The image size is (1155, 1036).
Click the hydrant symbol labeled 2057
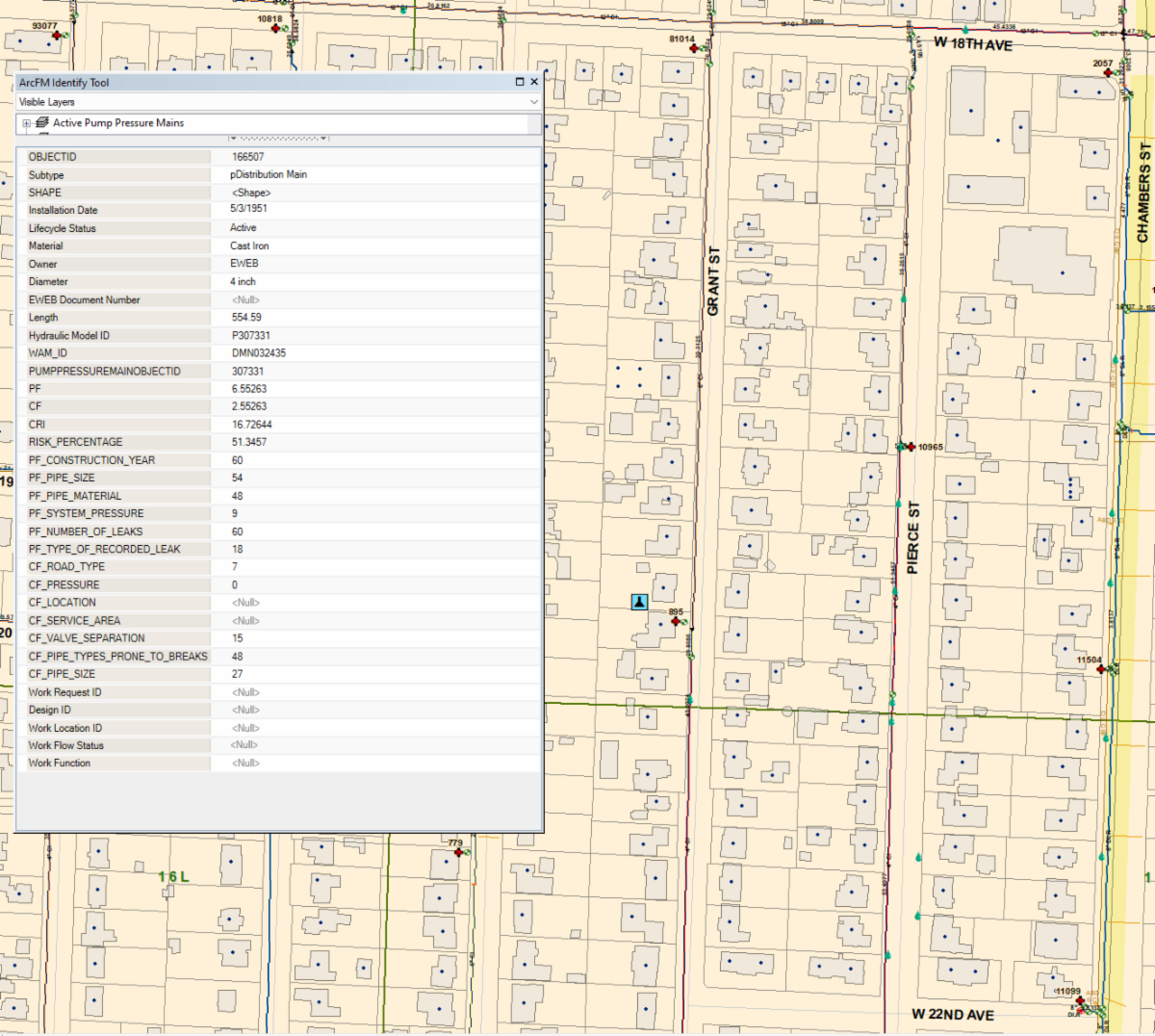point(1109,73)
